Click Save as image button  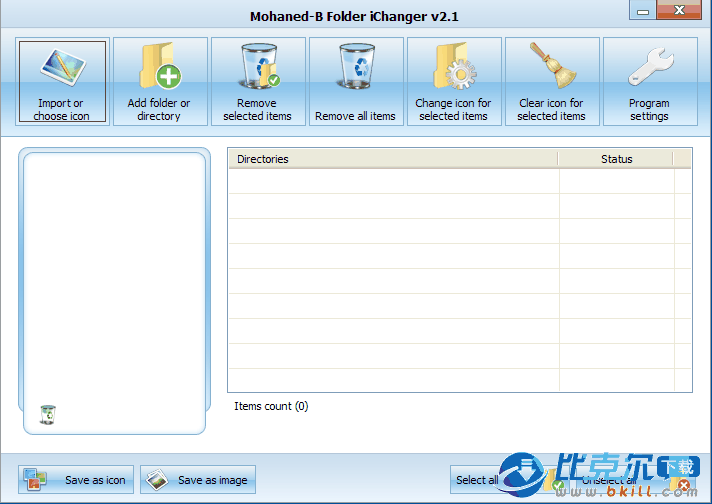click(x=198, y=479)
